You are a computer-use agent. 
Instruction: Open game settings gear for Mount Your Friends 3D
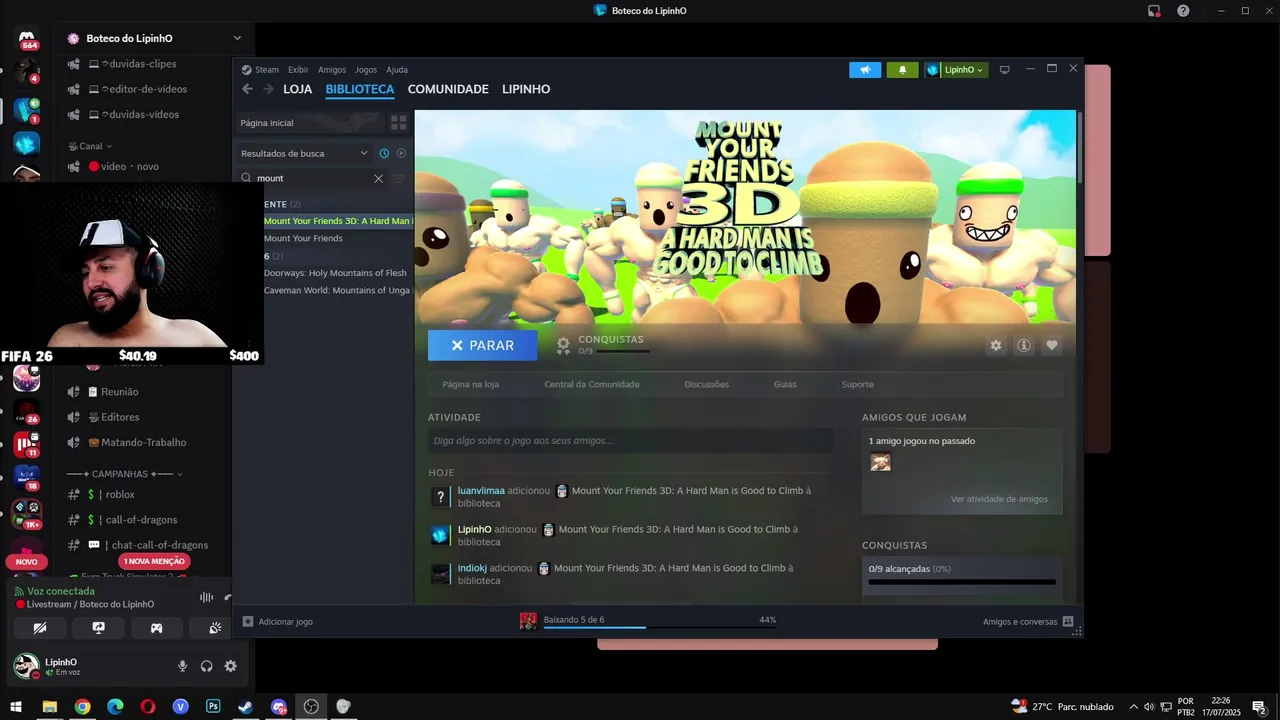(x=995, y=345)
